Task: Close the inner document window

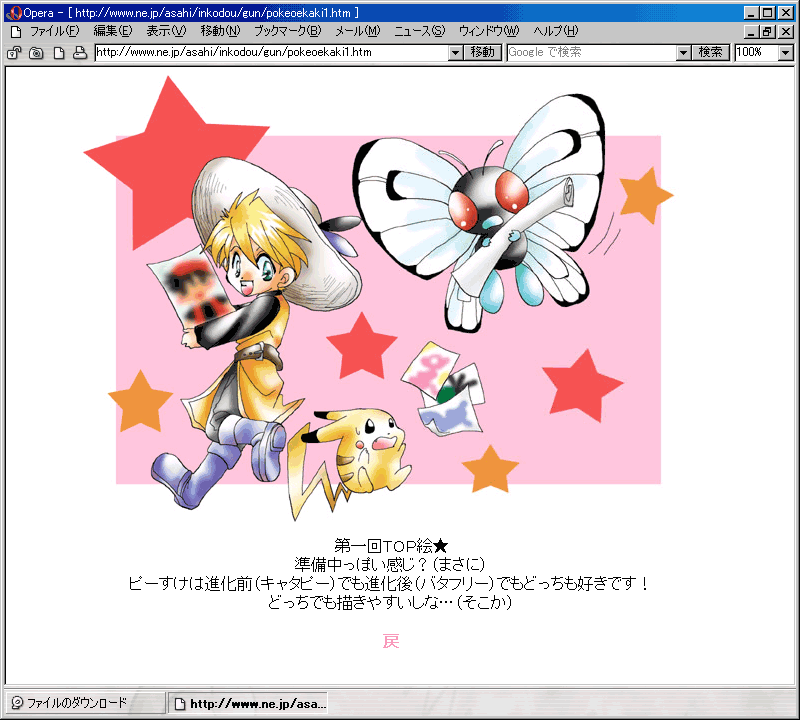Action: [x=786, y=32]
